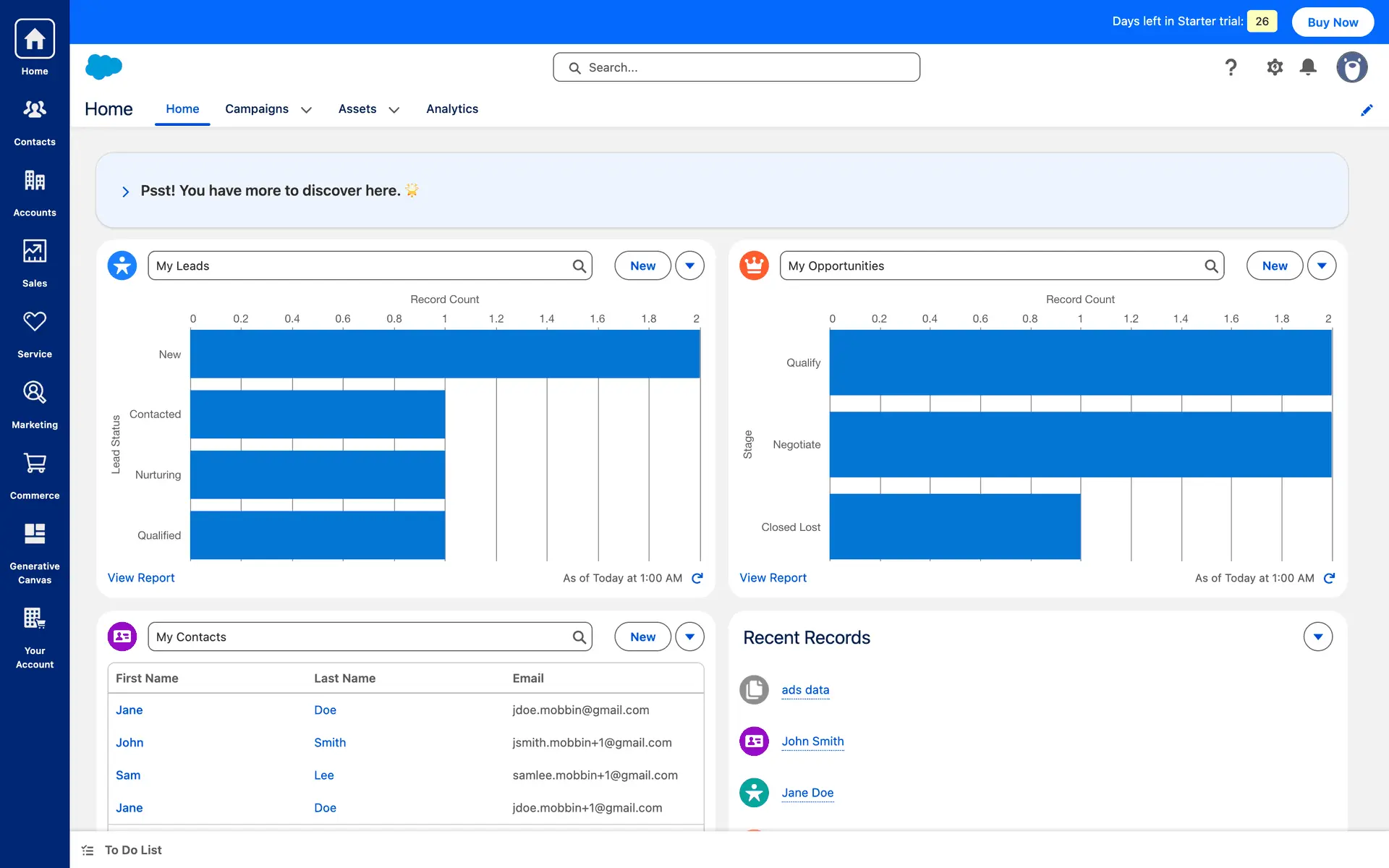This screenshot has width=1389, height=868.
Task: Click the global Search field
Action: coord(736,67)
